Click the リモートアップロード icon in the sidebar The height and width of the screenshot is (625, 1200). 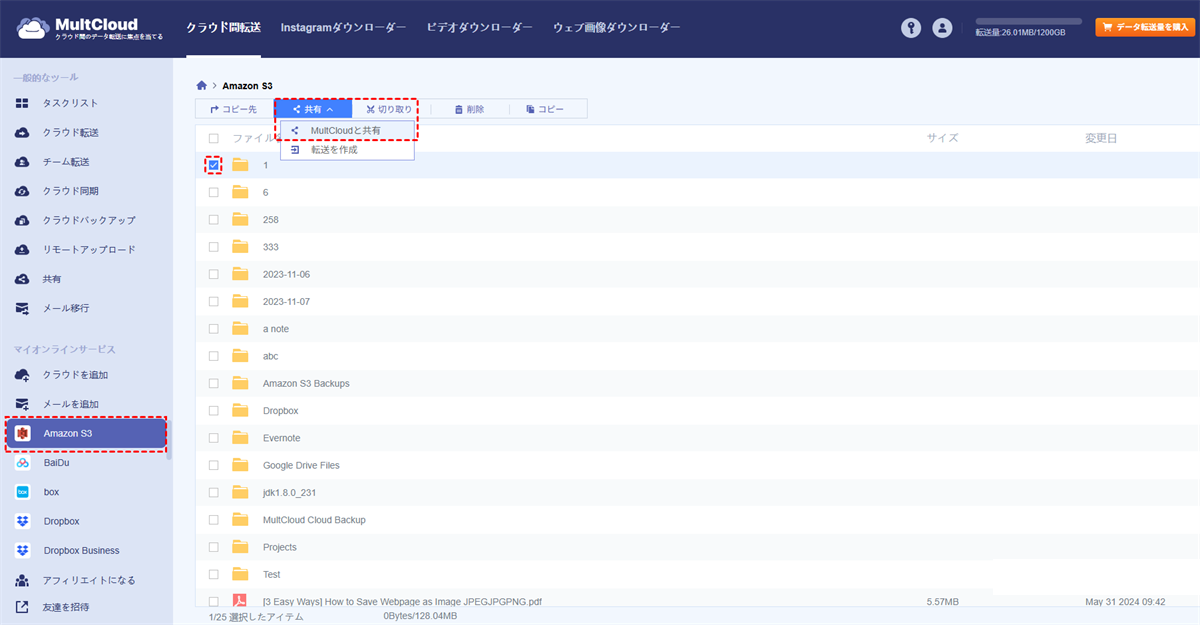tap(22, 250)
